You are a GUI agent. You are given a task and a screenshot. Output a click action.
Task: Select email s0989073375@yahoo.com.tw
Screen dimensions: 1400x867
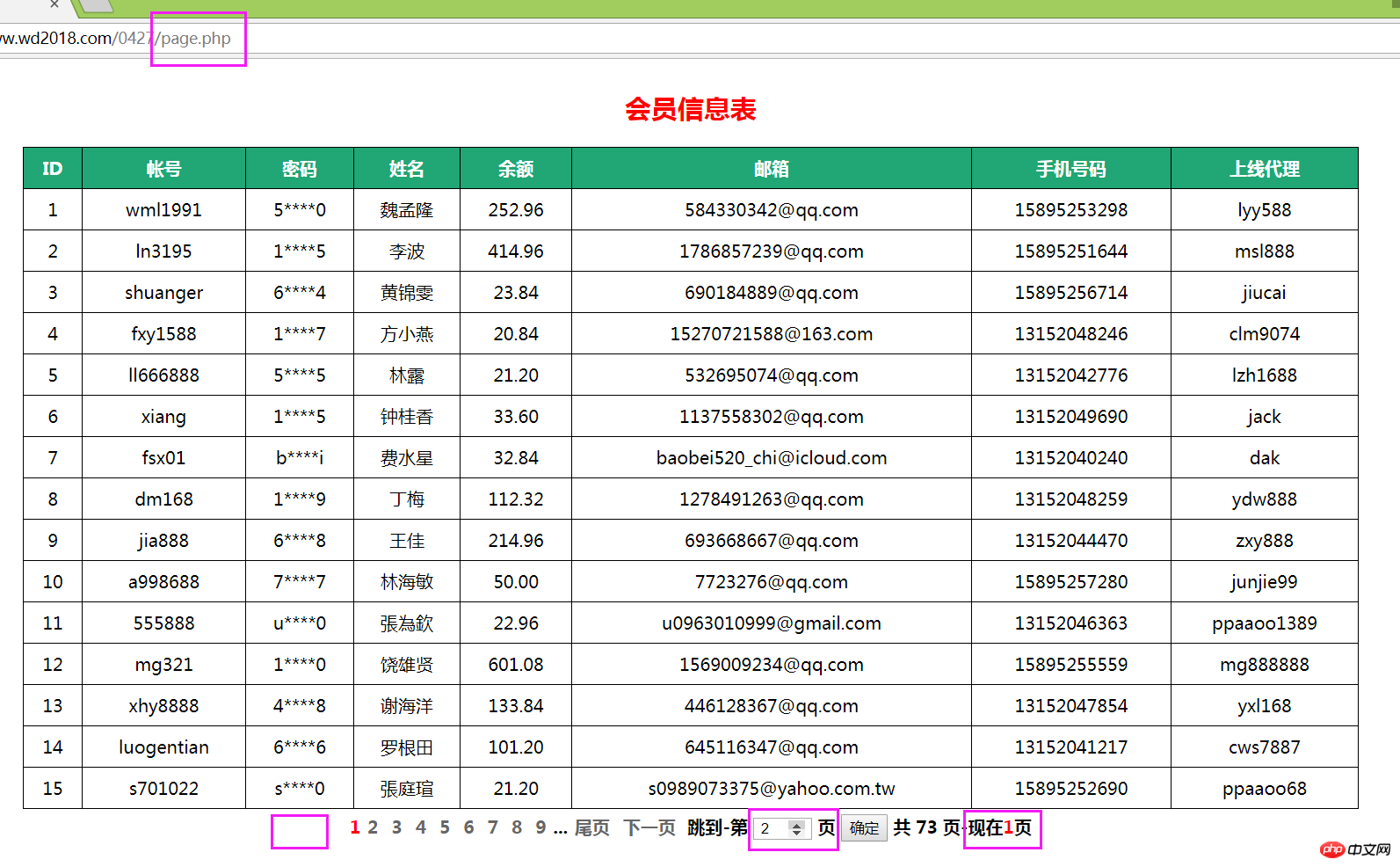pyautogui.click(x=772, y=789)
